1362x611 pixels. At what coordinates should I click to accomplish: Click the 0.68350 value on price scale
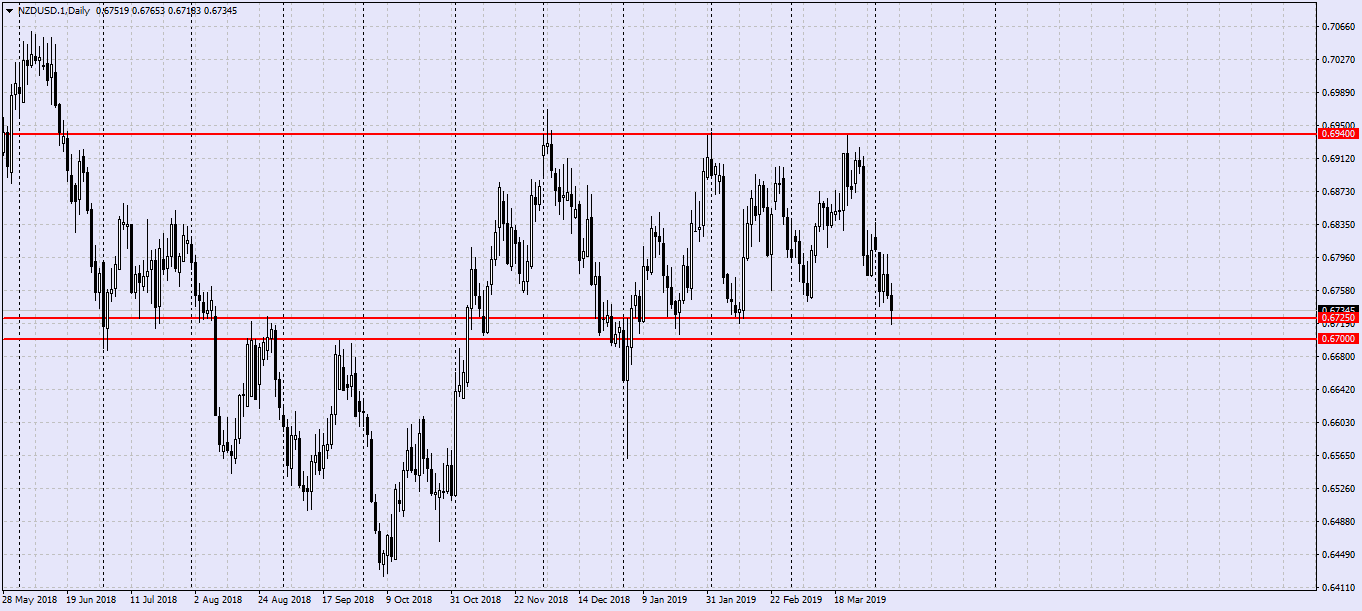click(x=1338, y=225)
